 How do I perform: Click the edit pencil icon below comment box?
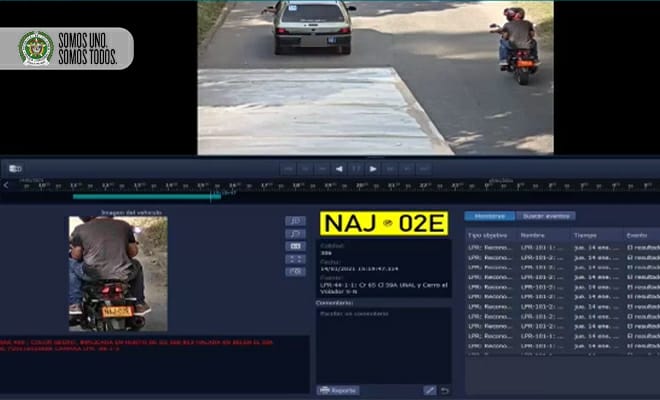pos(429,389)
